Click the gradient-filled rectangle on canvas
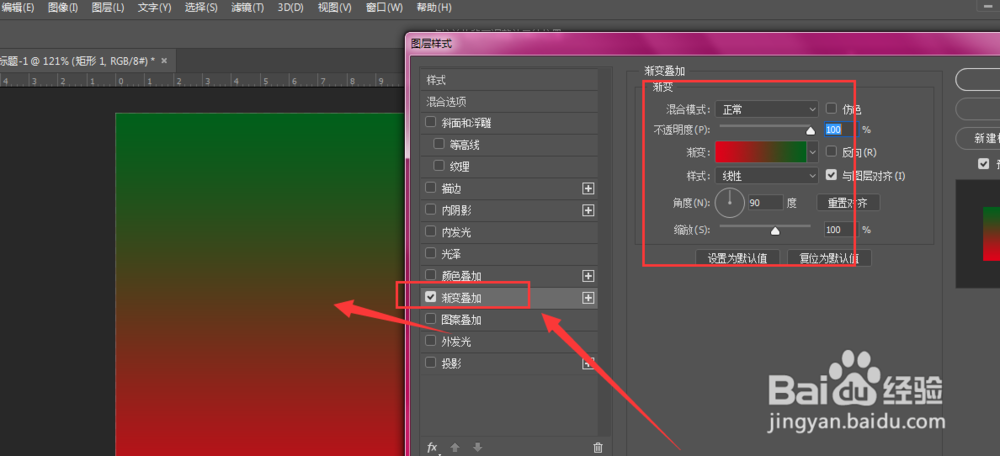This screenshot has width=1000, height=456. pos(260,284)
